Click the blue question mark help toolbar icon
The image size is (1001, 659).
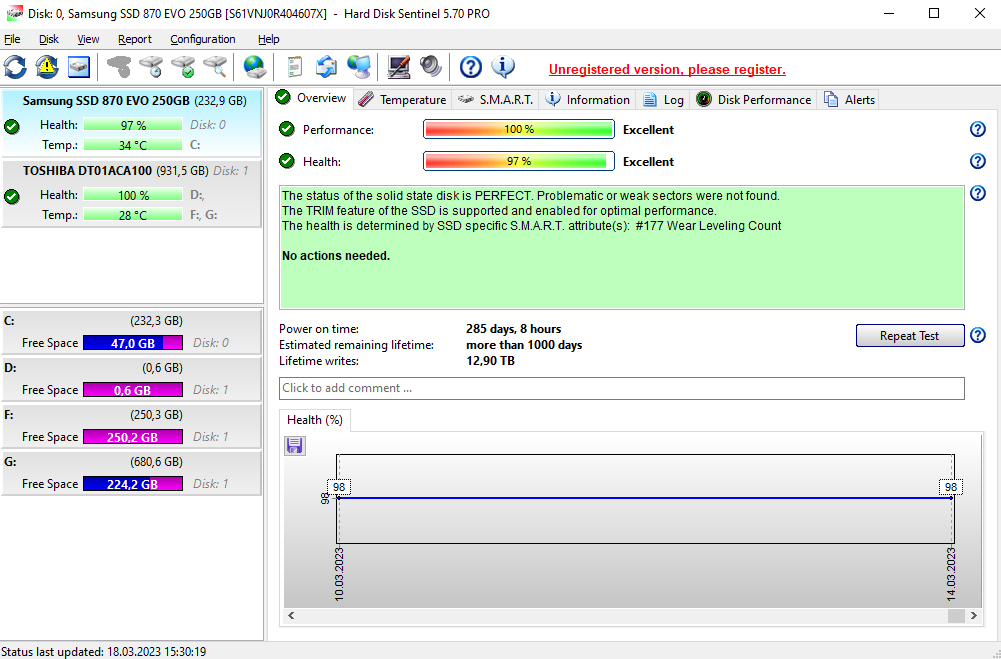coord(470,66)
